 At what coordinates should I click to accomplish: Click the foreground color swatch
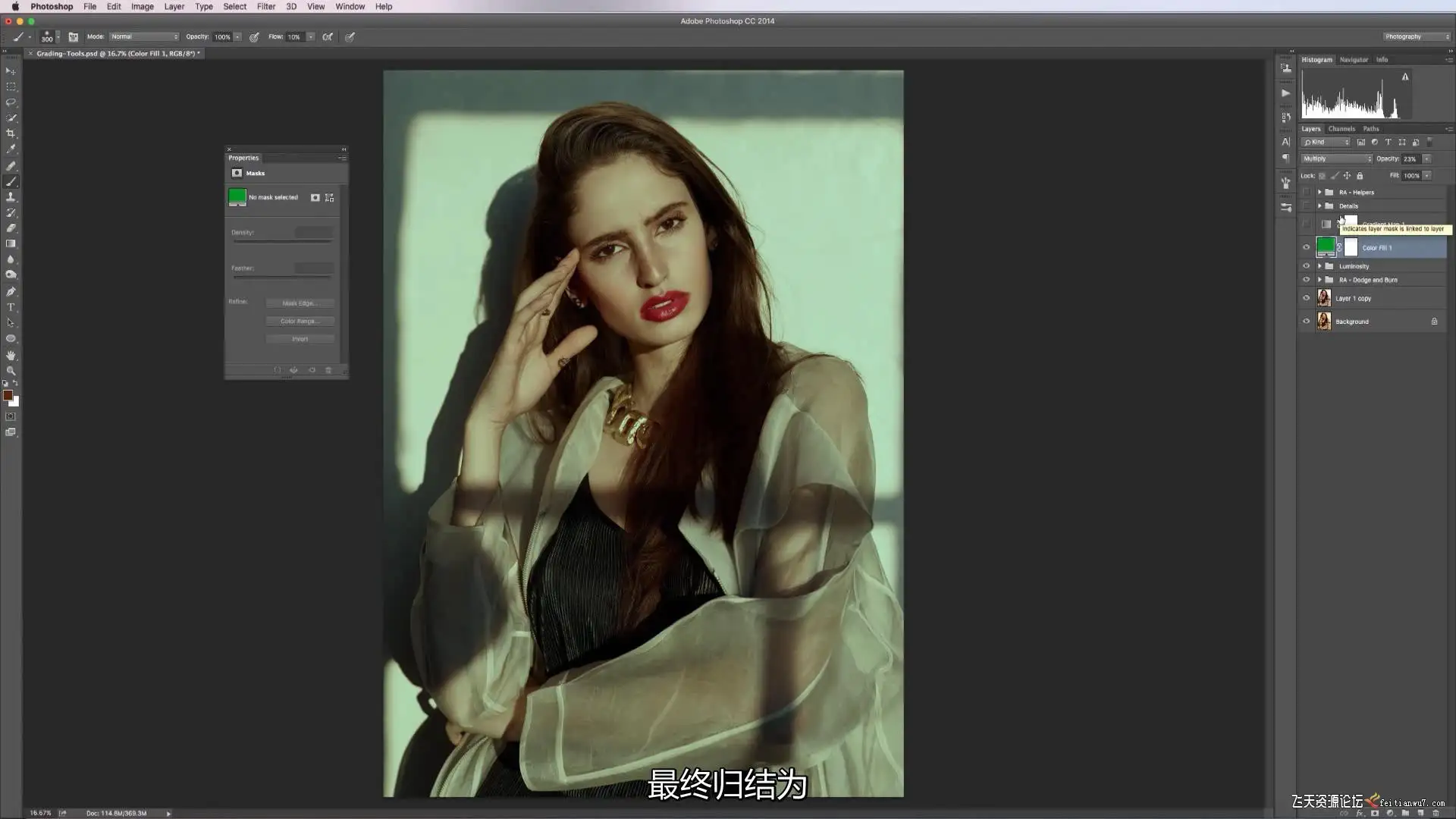[8, 395]
